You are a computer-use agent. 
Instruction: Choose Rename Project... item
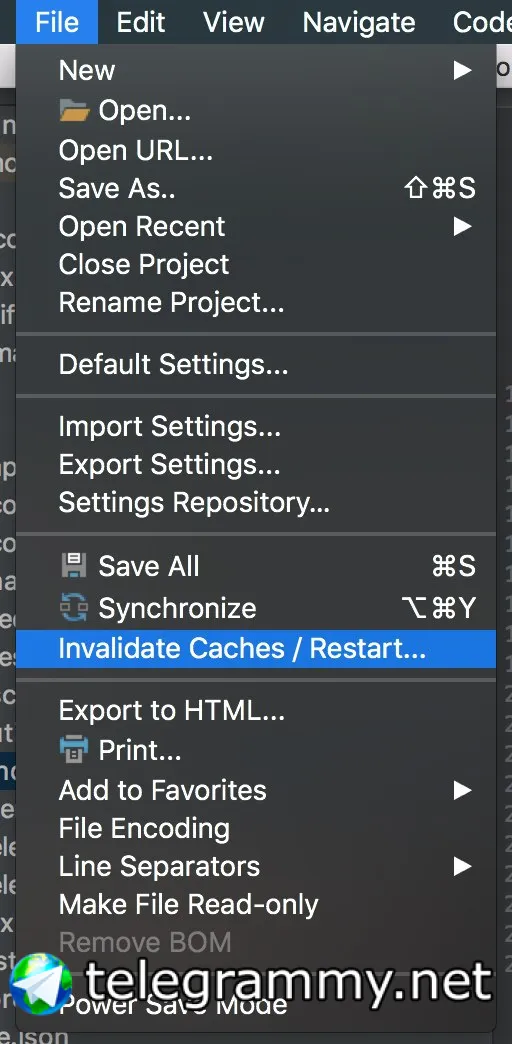(x=256, y=303)
